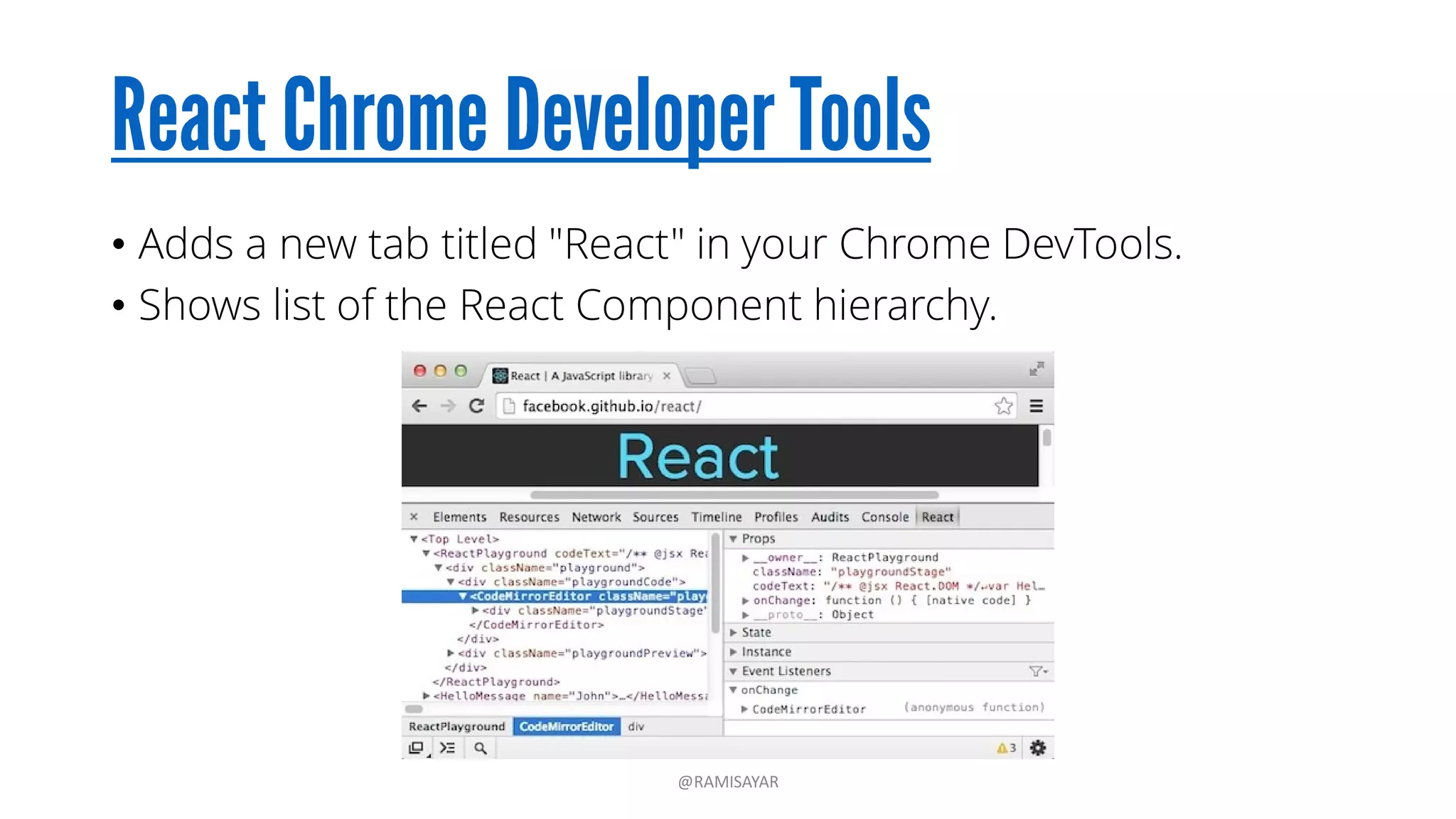Image resolution: width=1456 pixels, height=819 pixels.
Task: Close DevTools with the x icon
Action: point(414,517)
